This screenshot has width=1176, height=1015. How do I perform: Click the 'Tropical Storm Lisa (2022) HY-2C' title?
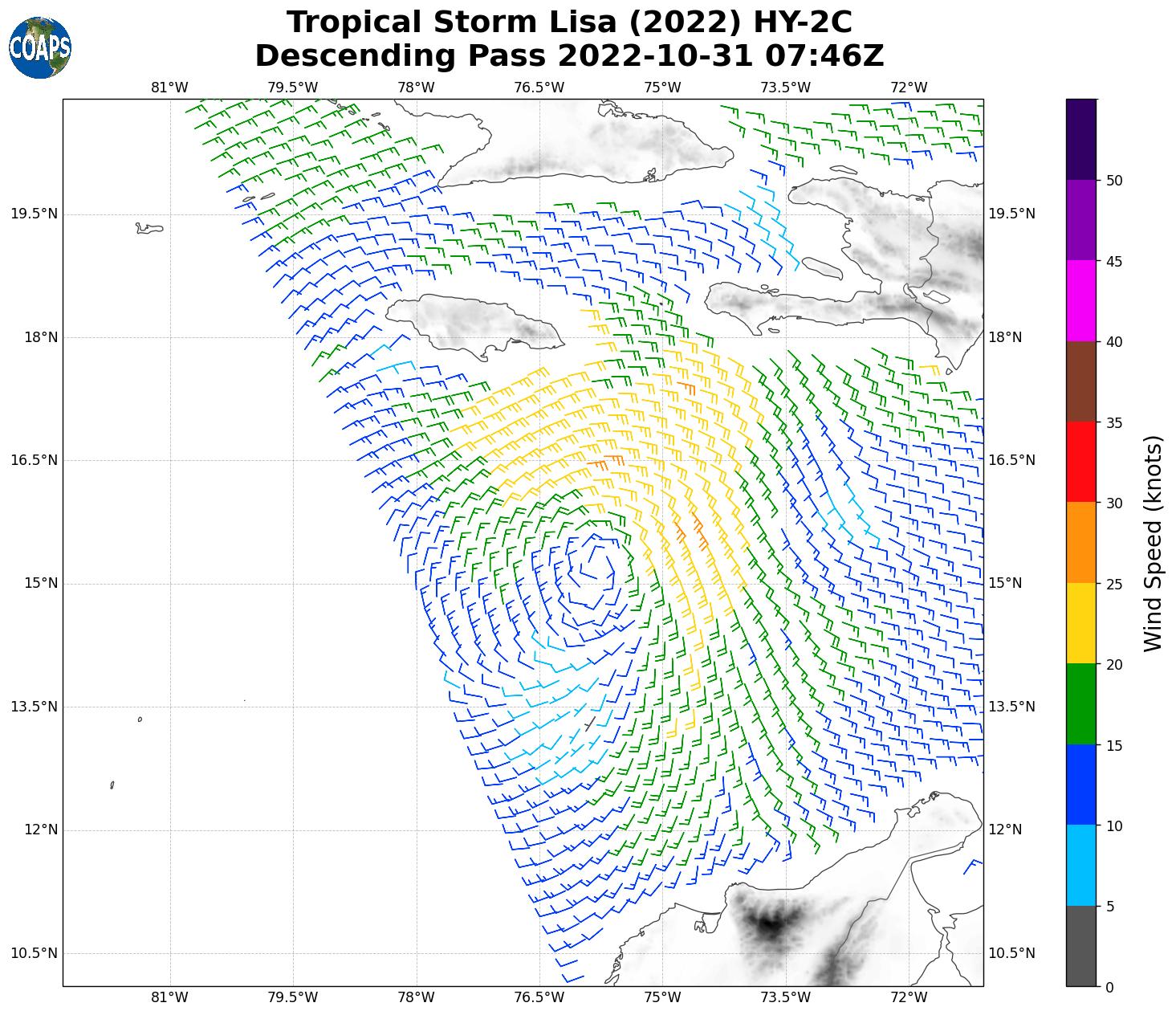pyautogui.click(x=569, y=22)
